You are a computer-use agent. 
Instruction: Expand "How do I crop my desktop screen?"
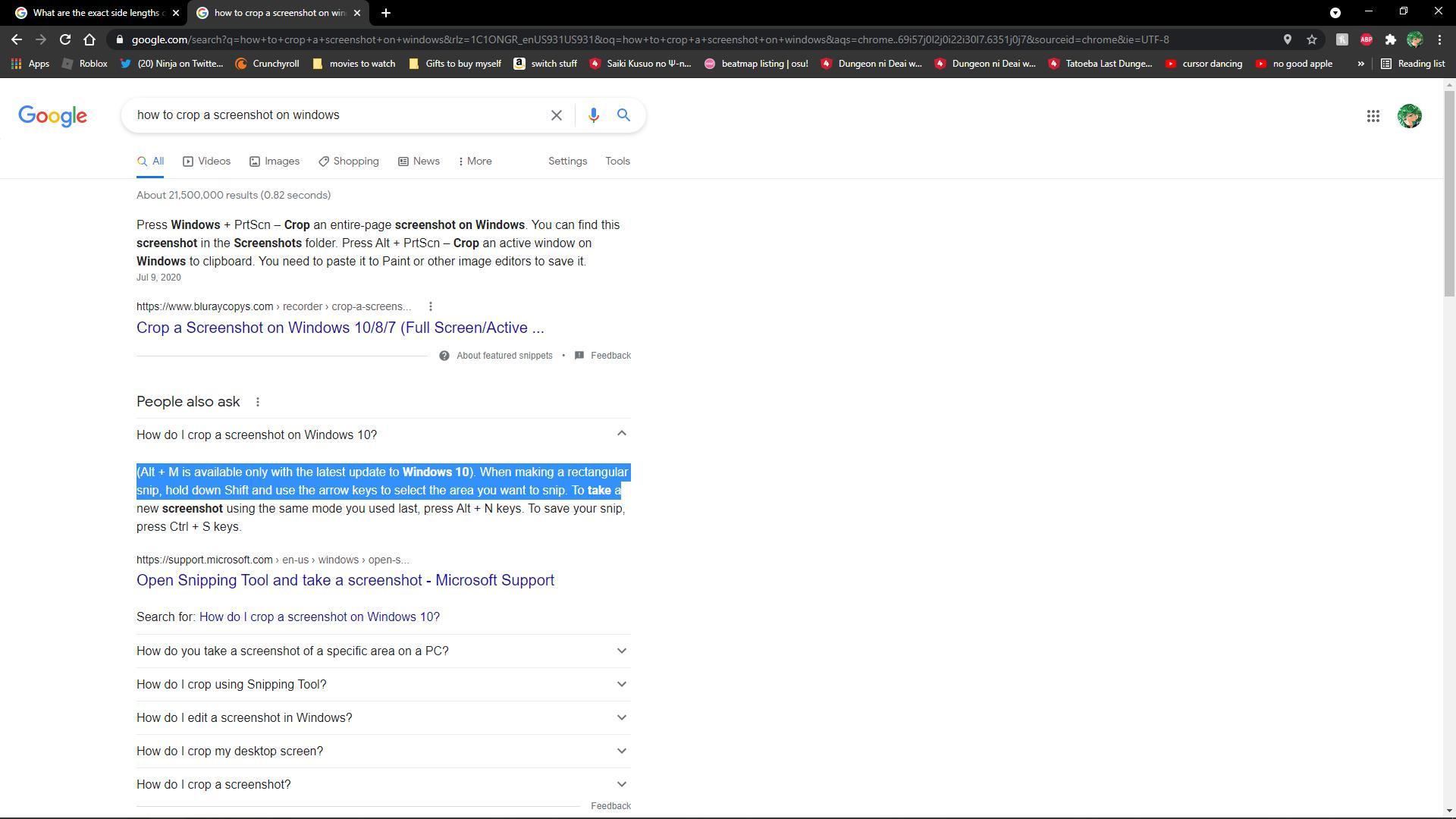(x=621, y=751)
